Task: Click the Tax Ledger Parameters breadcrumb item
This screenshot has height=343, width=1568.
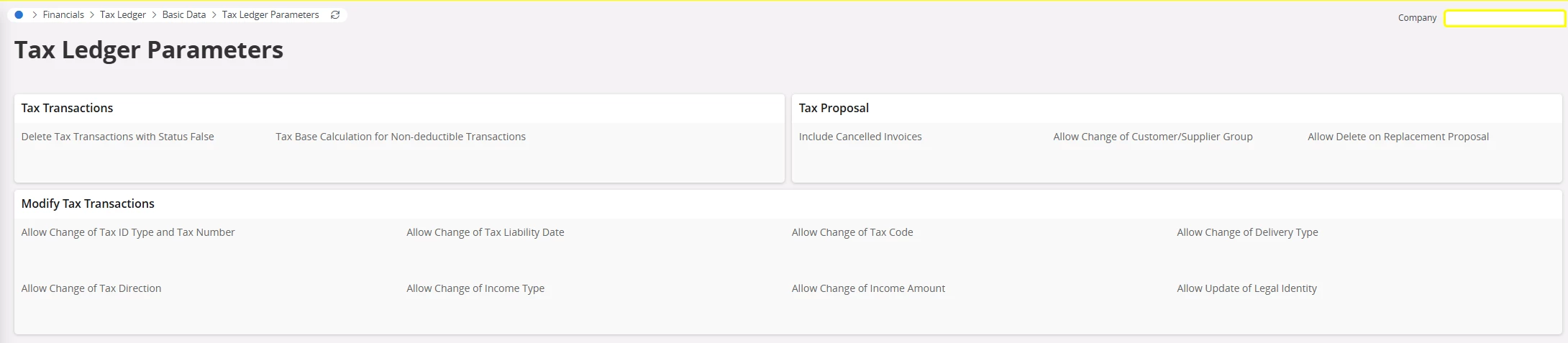Action: pos(270,14)
